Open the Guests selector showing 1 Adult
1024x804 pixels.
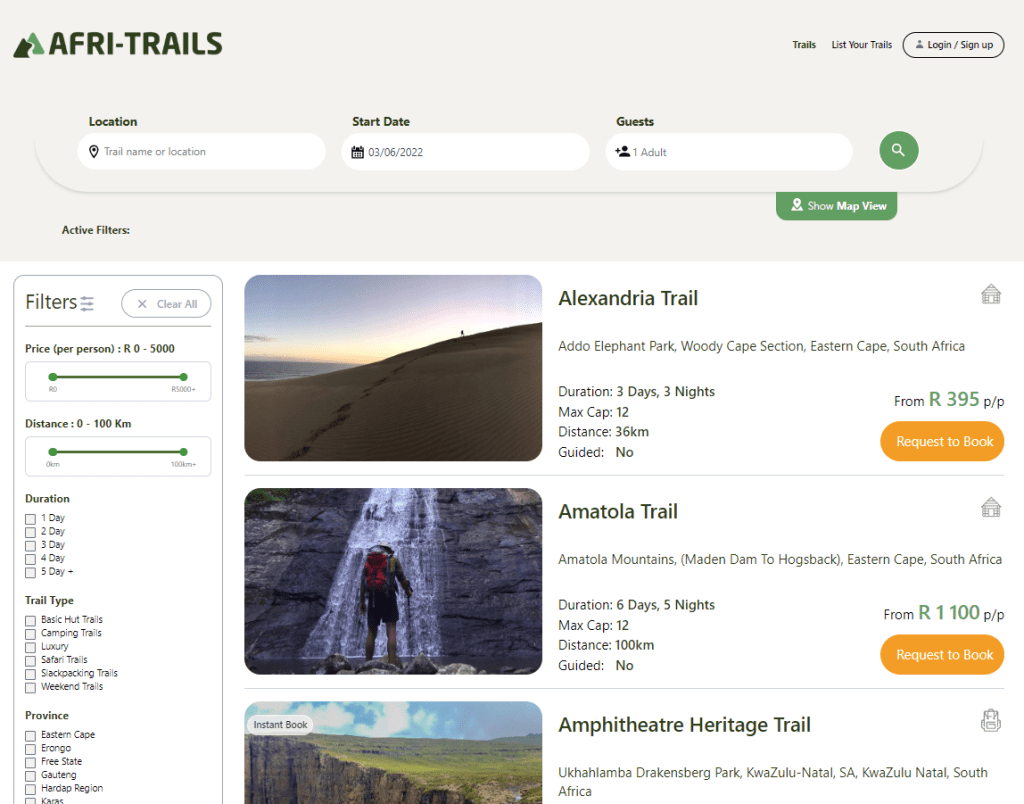pos(728,152)
